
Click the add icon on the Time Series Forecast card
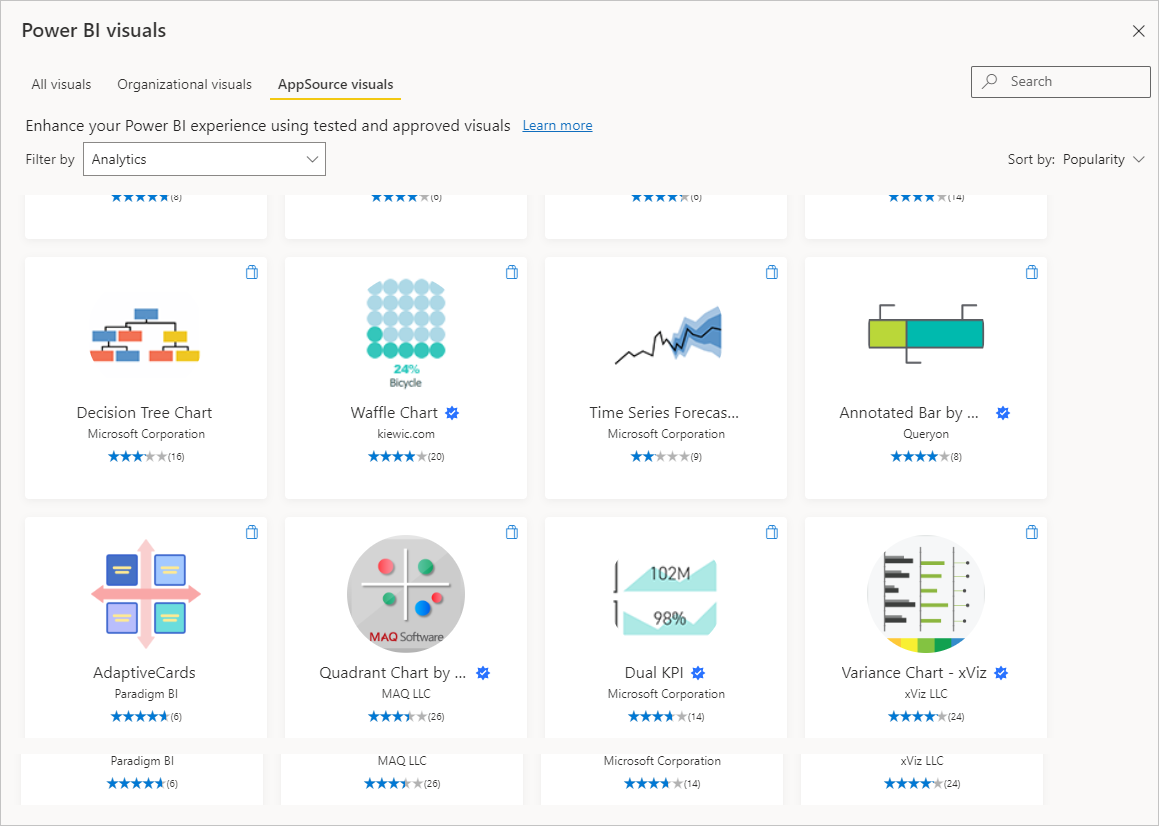(x=771, y=271)
